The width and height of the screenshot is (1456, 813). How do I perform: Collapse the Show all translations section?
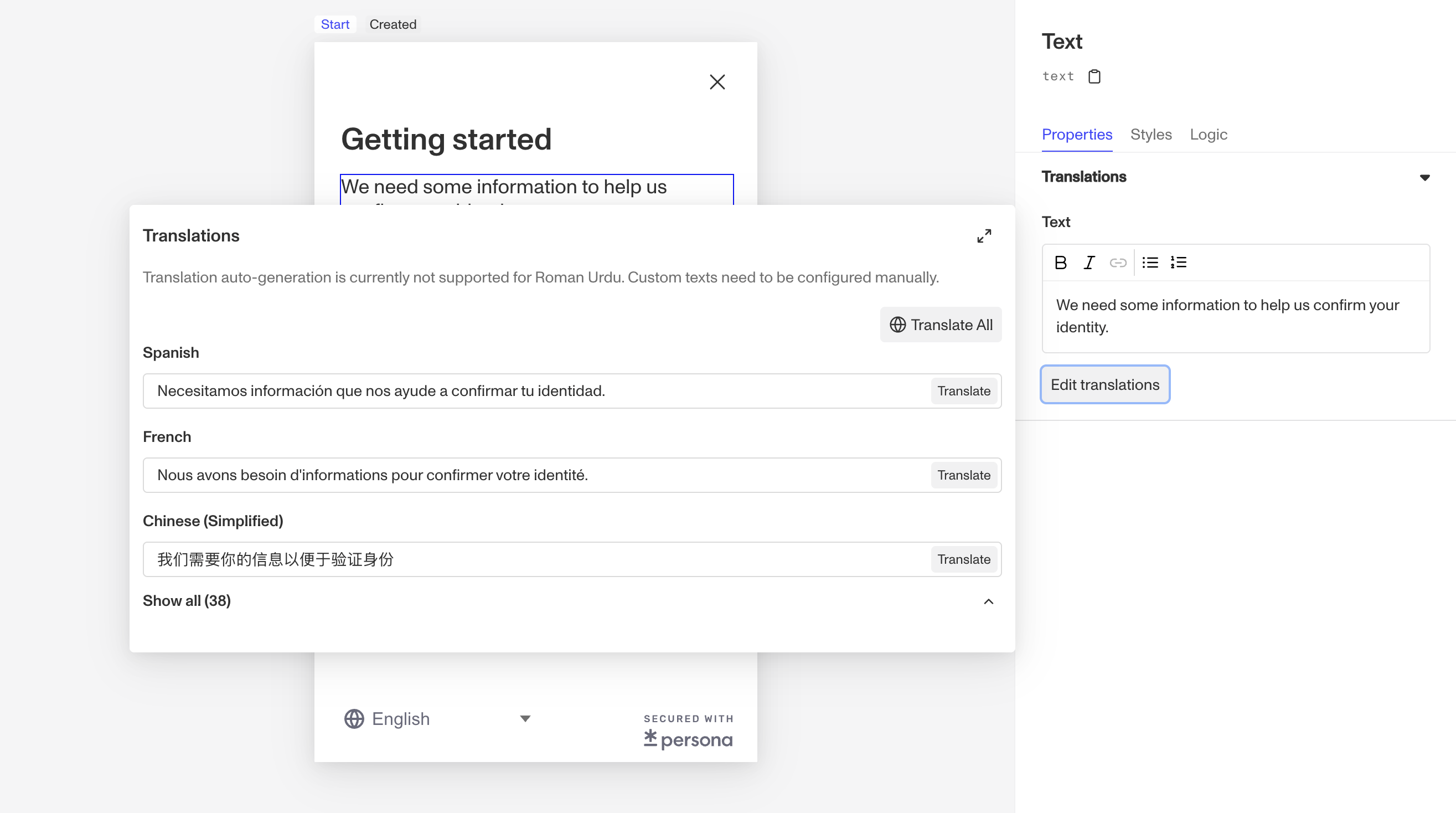(x=988, y=601)
